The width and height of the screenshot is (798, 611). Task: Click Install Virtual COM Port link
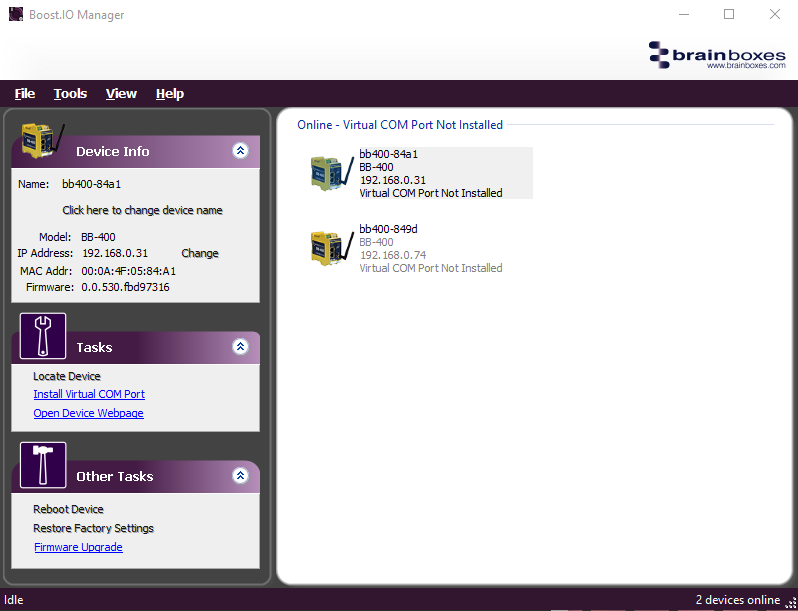tap(89, 394)
